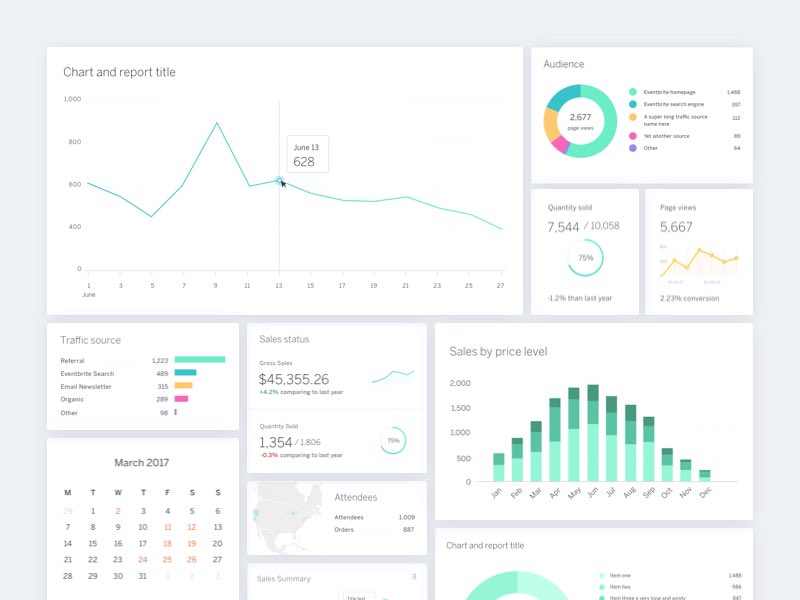Click the 75% progress ring under Quantity sold
Image resolution: width=800 pixels, height=600 pixels.
[585, 258]
